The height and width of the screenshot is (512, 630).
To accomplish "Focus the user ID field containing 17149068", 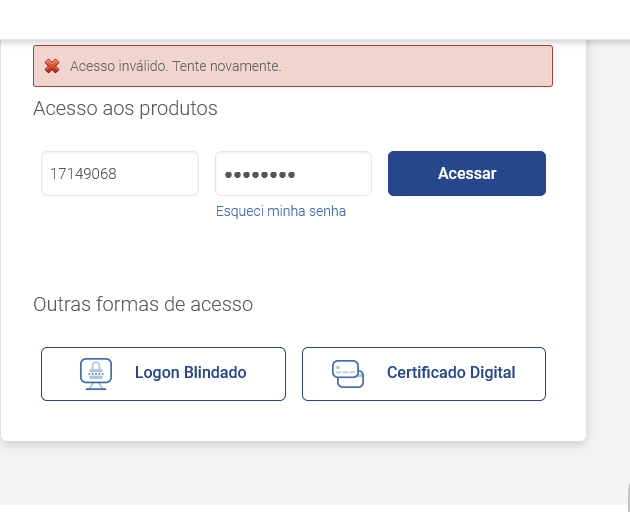I will (120, 174).
